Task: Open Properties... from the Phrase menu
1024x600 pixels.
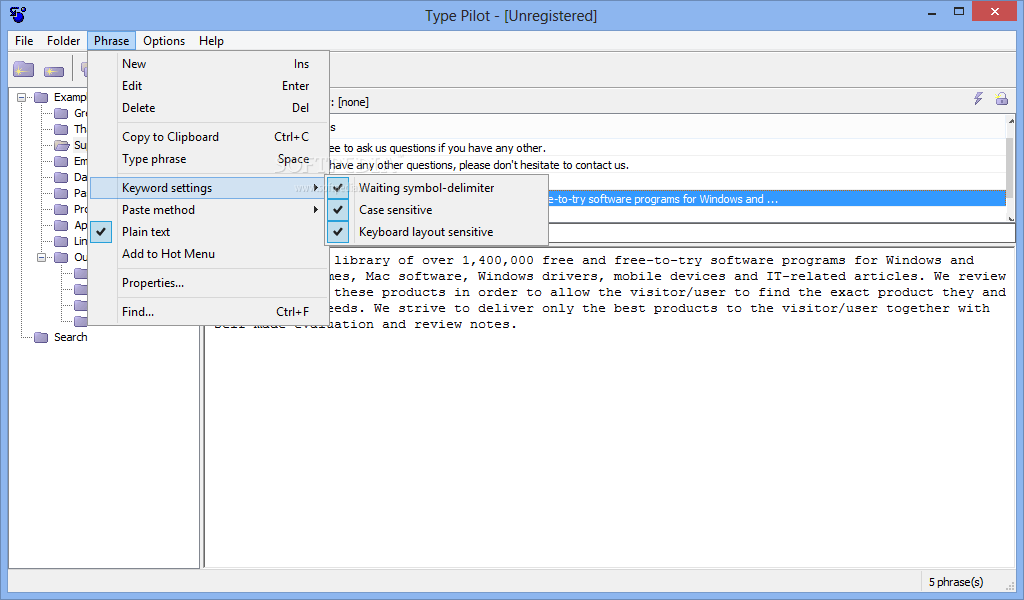Action: point(208,283)
